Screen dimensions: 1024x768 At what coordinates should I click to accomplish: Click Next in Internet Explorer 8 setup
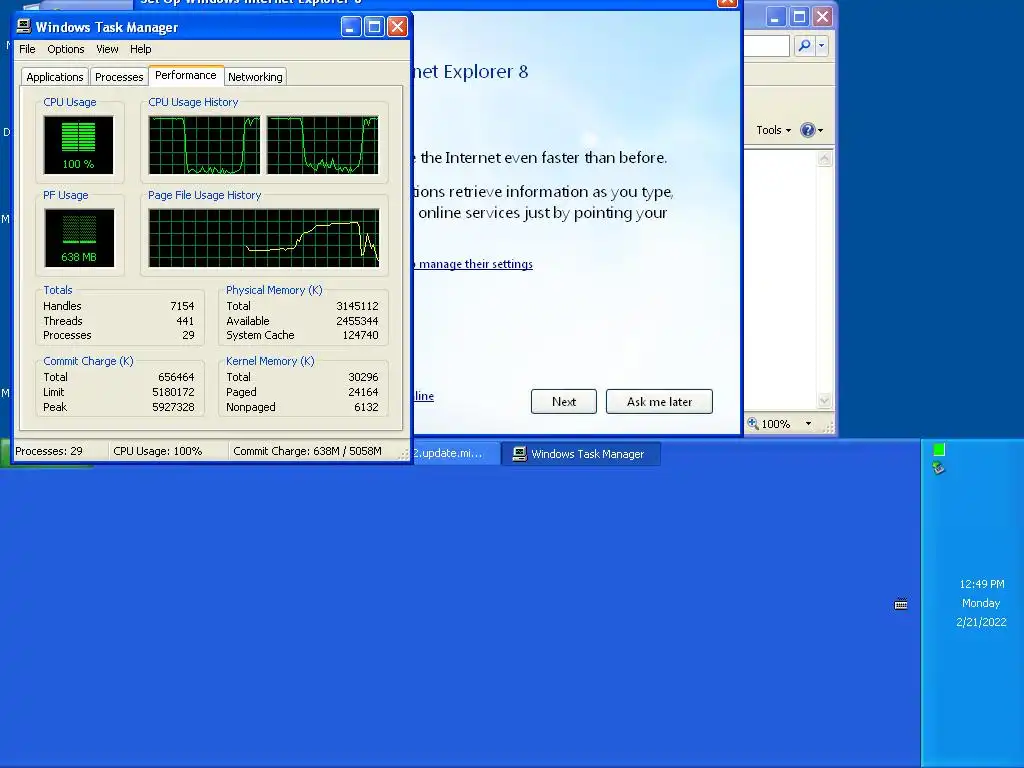click(564, 402)
